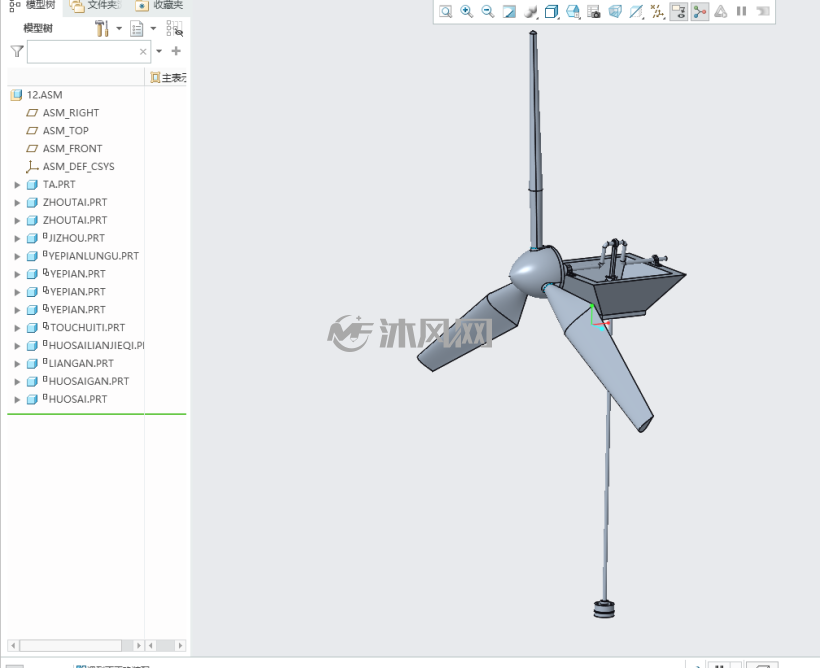Toggle the perspective view icon
This screenshot has width=820, height=668.
click(615, 12)
